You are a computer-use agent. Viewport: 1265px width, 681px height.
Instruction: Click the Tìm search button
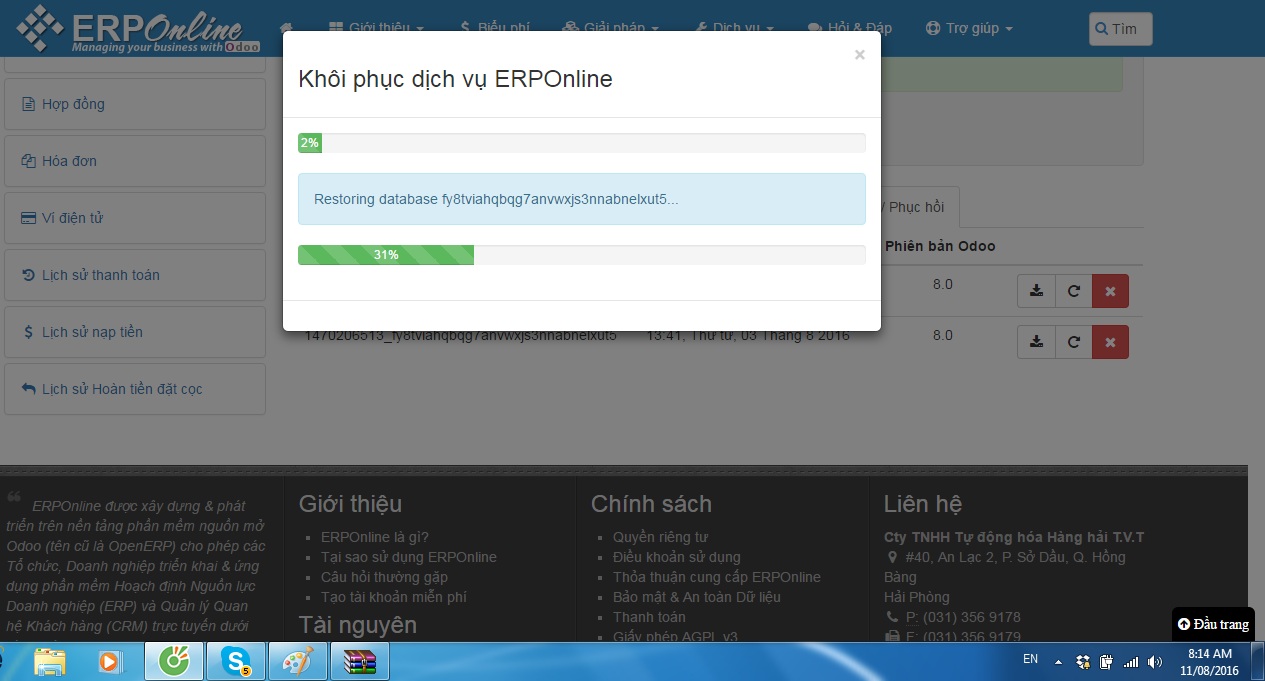(1120, 29)
